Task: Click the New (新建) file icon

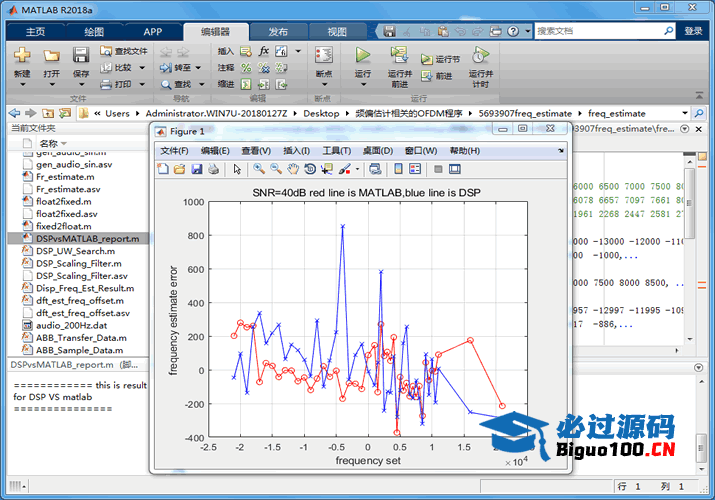Action: [x=22, y=55]
